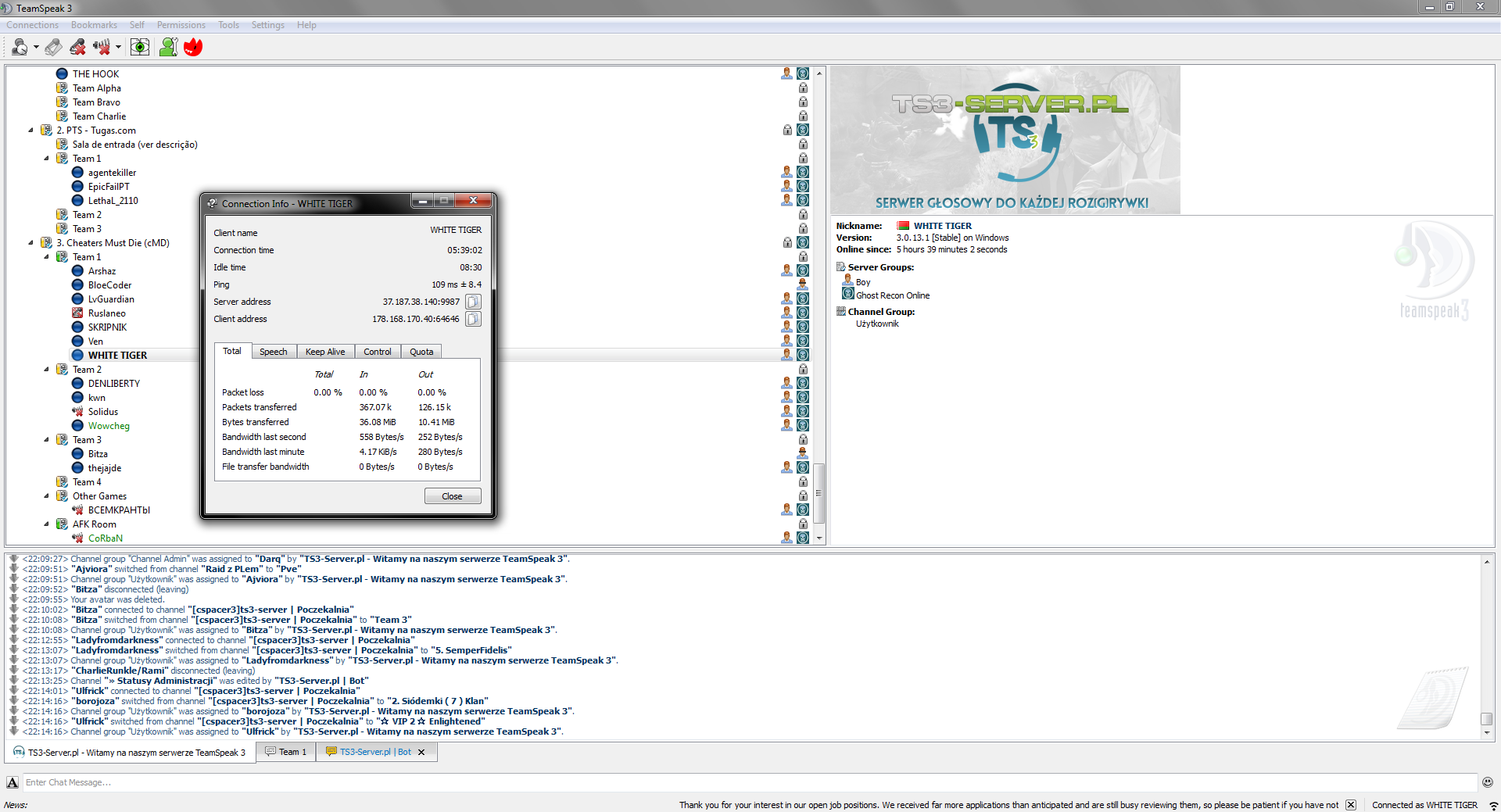Open the Connections menu

(x=33, y=25)
